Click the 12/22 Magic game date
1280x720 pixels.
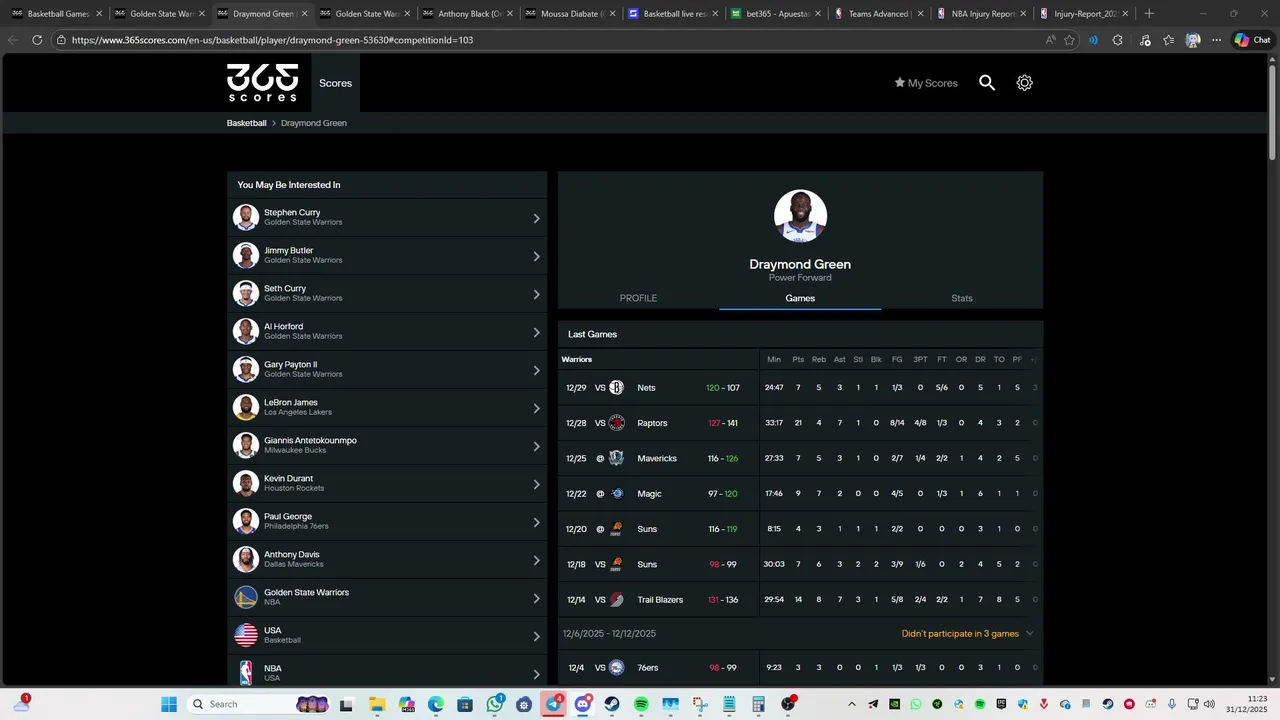click(x=576, y=494)
